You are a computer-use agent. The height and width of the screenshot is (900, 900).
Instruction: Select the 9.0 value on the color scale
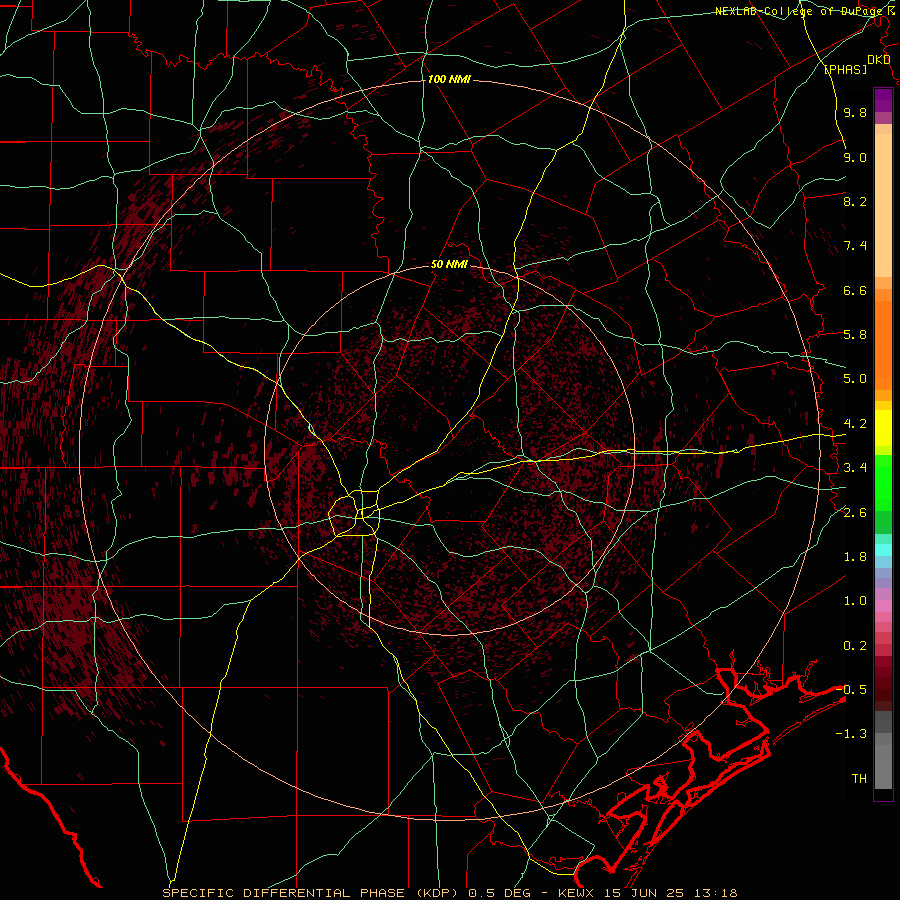pos(855,157)
